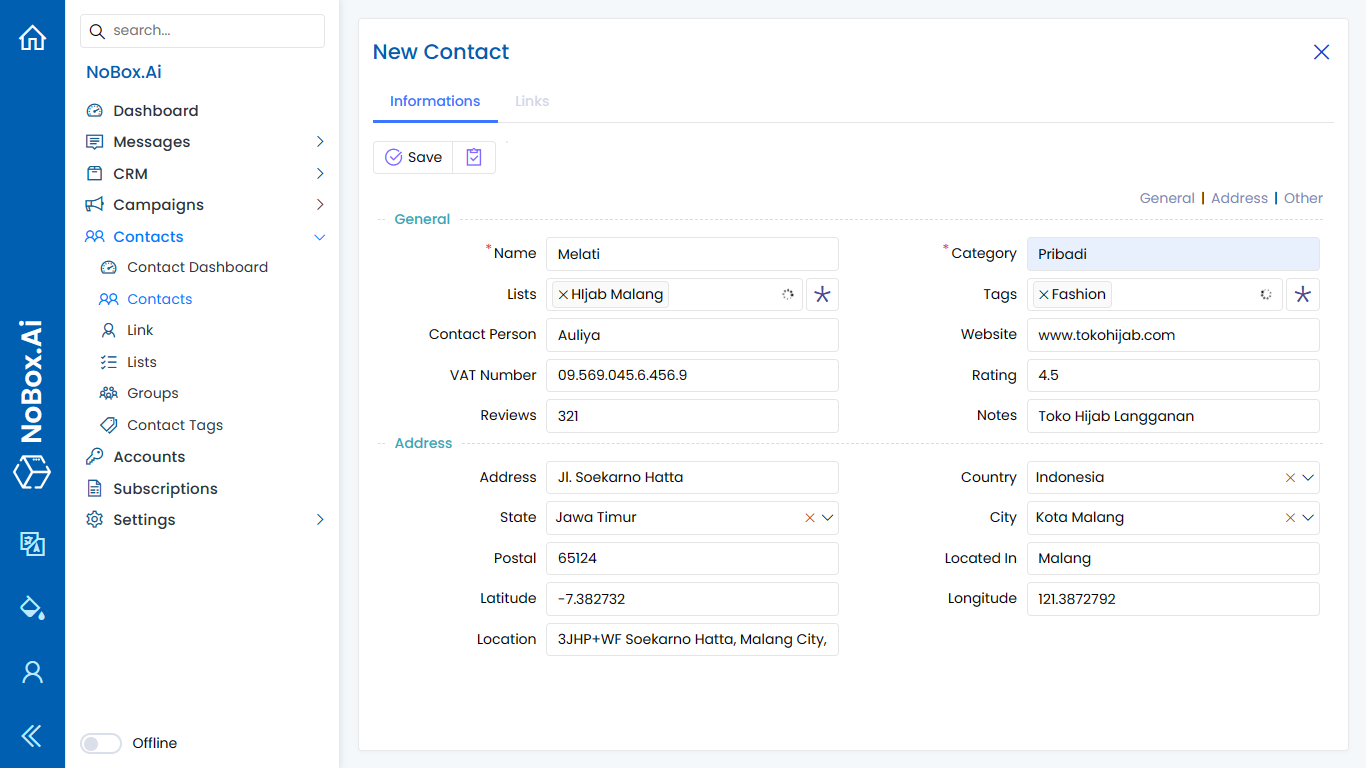Expand the State dropdown
1366x768 pixels.
coord(827,518)
